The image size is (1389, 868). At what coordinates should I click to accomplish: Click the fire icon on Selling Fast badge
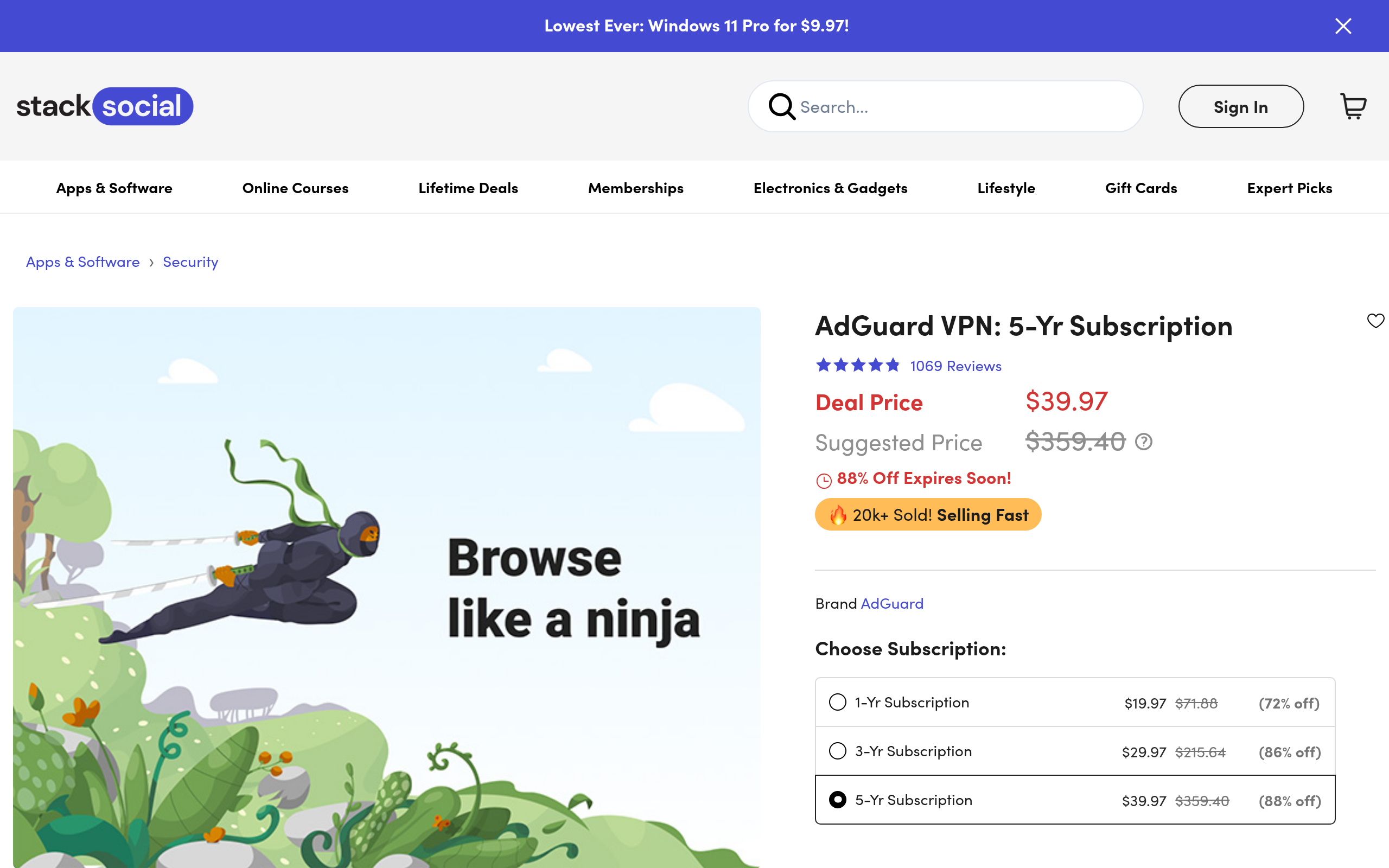coord(837,515)
